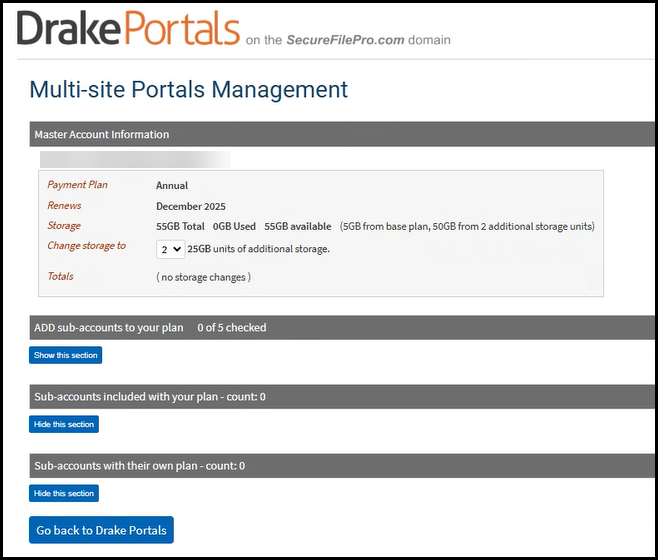Image resolution: width=658 pixels, height=560 pixels.
Task: Click the Master Account Information header
Action: pyautogui.click(x=342, y=134)
